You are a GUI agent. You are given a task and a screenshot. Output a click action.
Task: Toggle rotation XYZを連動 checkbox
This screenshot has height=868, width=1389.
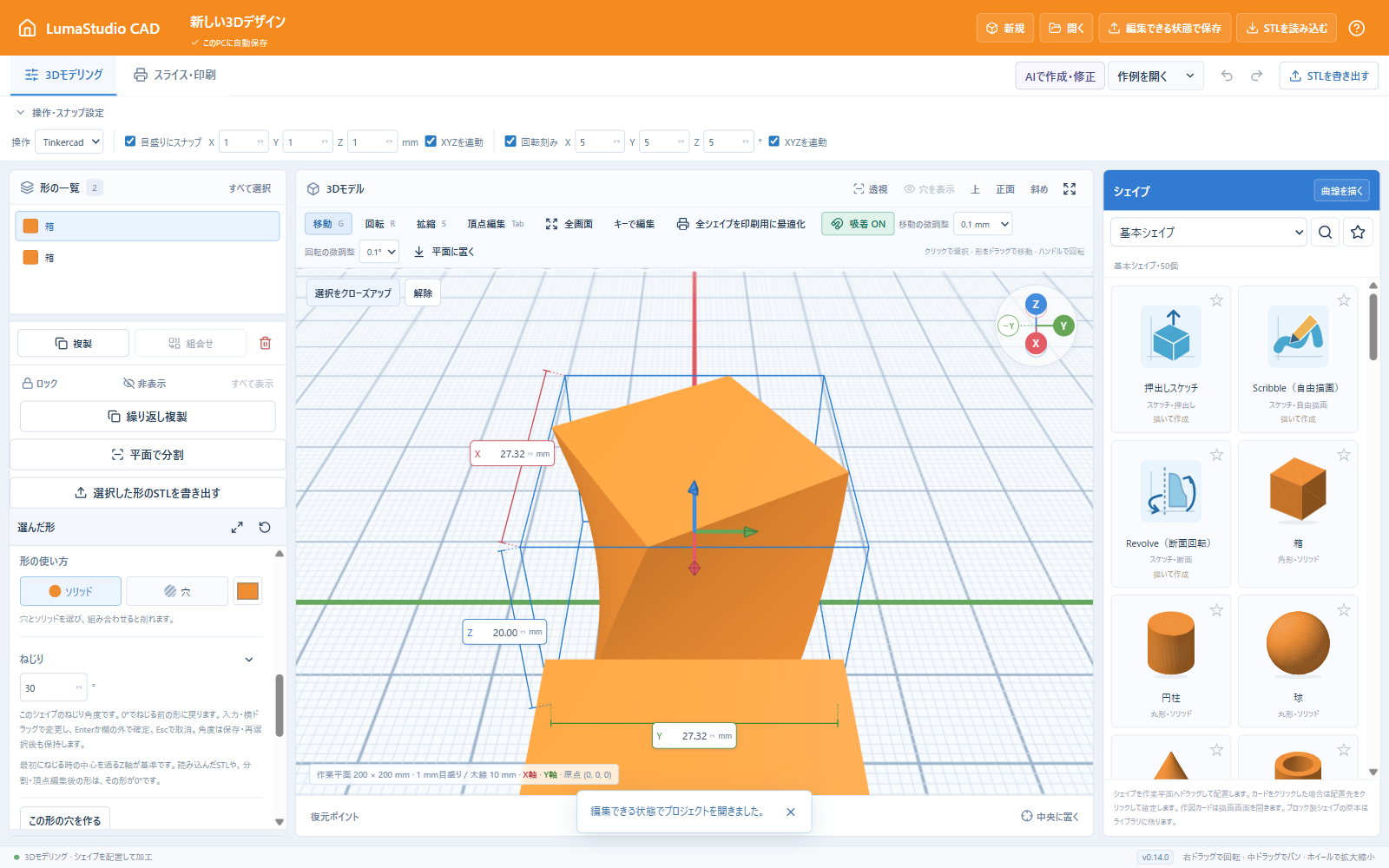[x=774, y=141]
